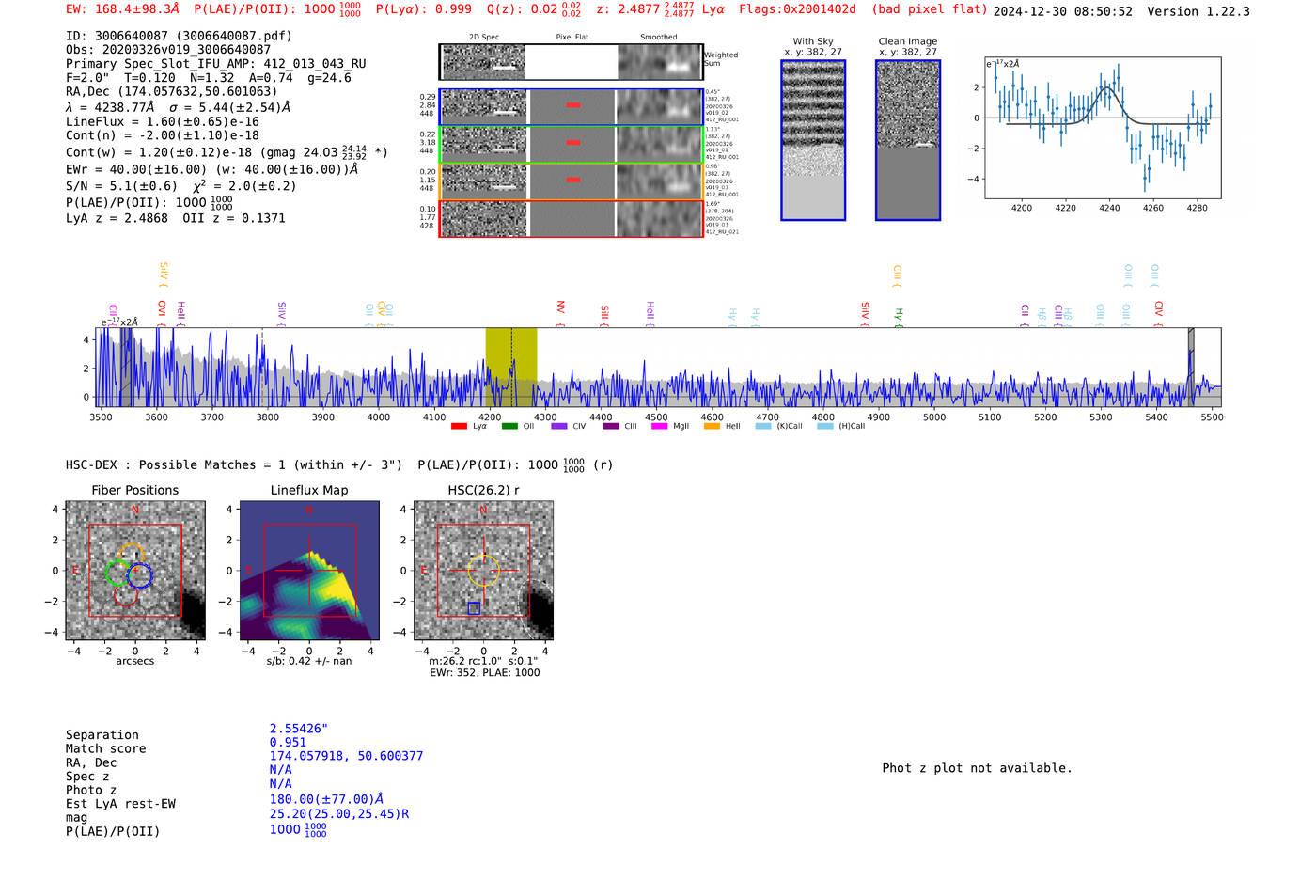The height and width of the screenshot is (896, 1316).
Task: Click the blue square marker in HSC image
Action: 474,608
